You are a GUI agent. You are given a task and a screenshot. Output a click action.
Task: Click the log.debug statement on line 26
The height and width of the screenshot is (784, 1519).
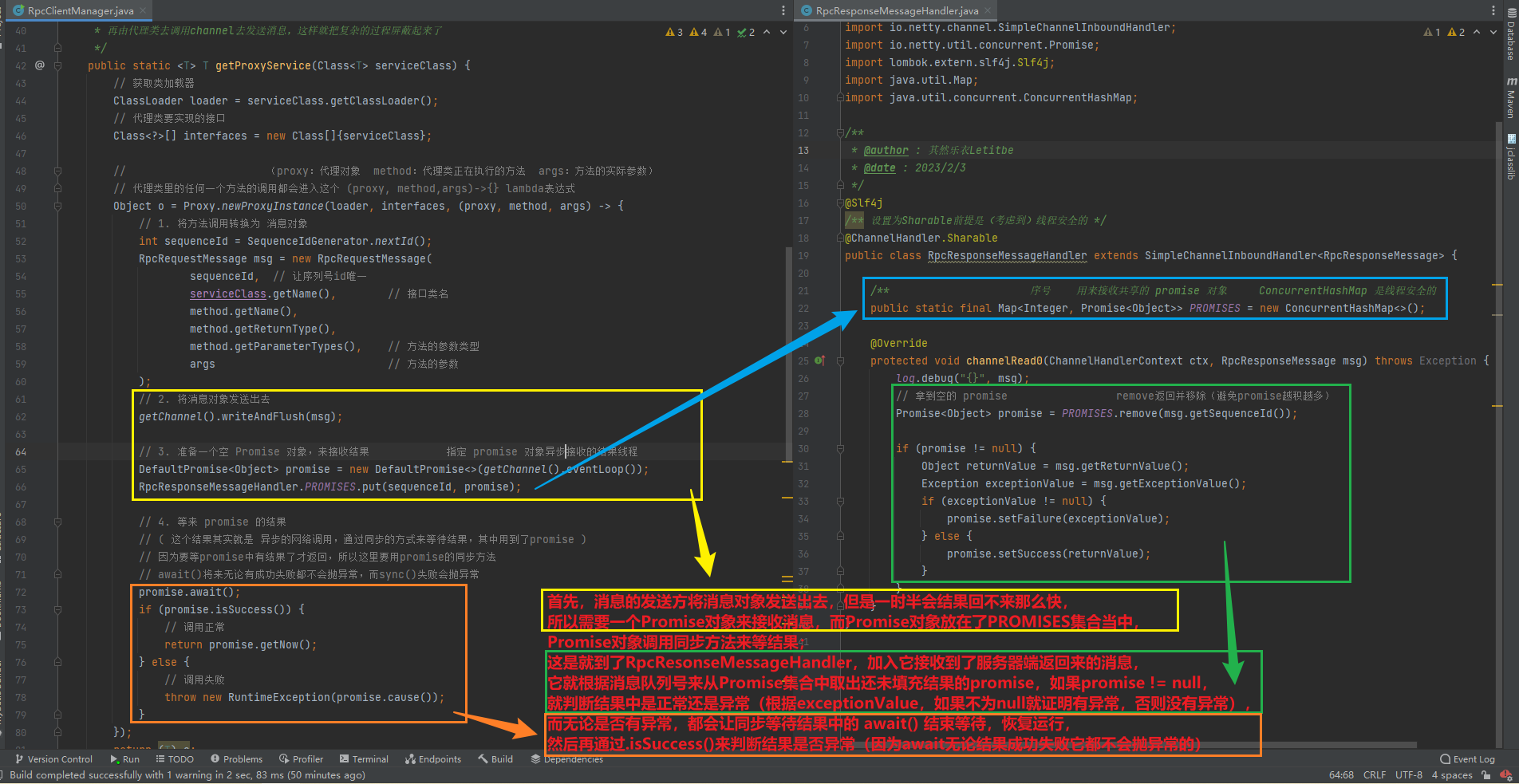click(962, 378)
